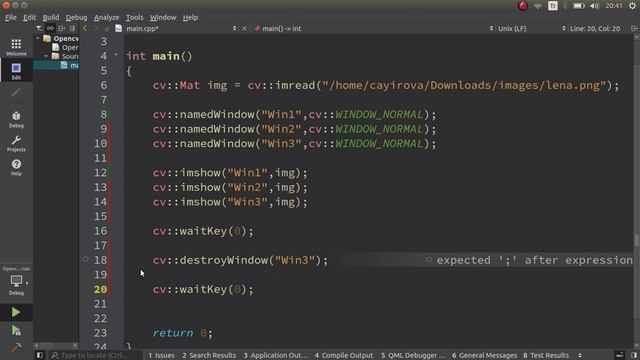This screenshot has width=640, height=360.
Task: Split the editor view
Action: click(634, 28)
